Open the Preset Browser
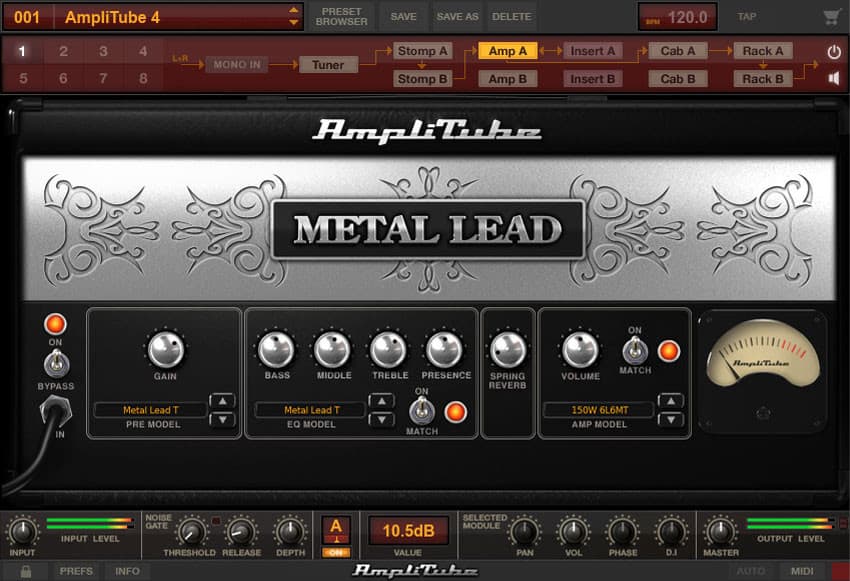Image resolution: width=850 pixels, height=581 pixels. point(342,17)
